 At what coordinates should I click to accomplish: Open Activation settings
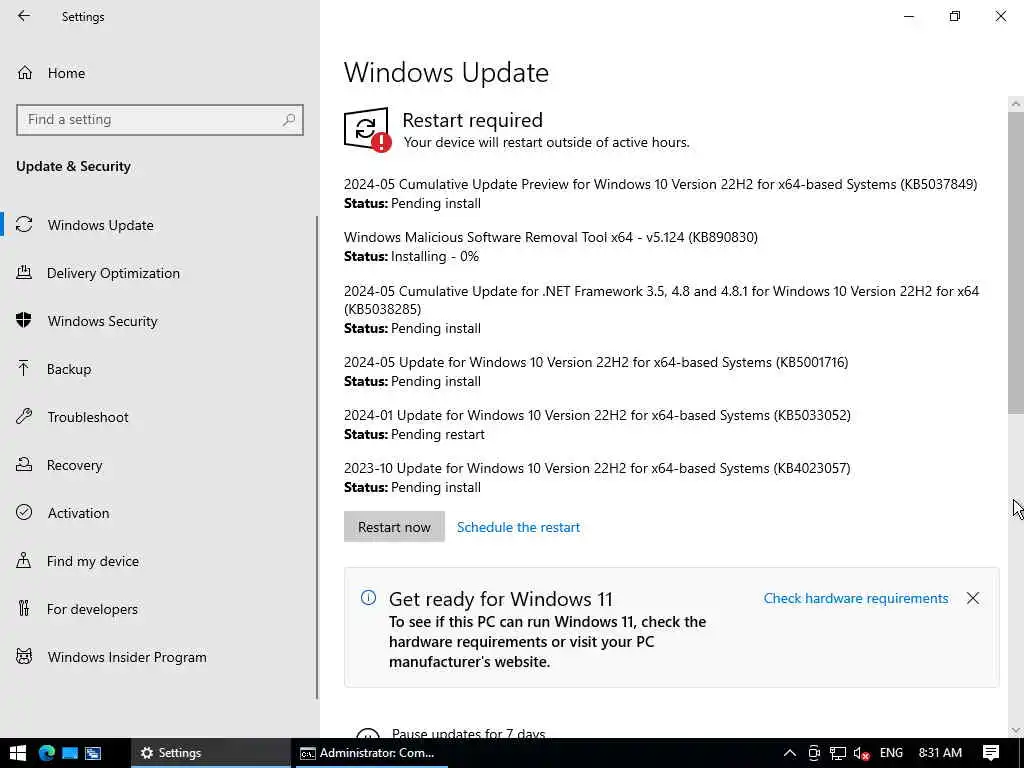78,513
